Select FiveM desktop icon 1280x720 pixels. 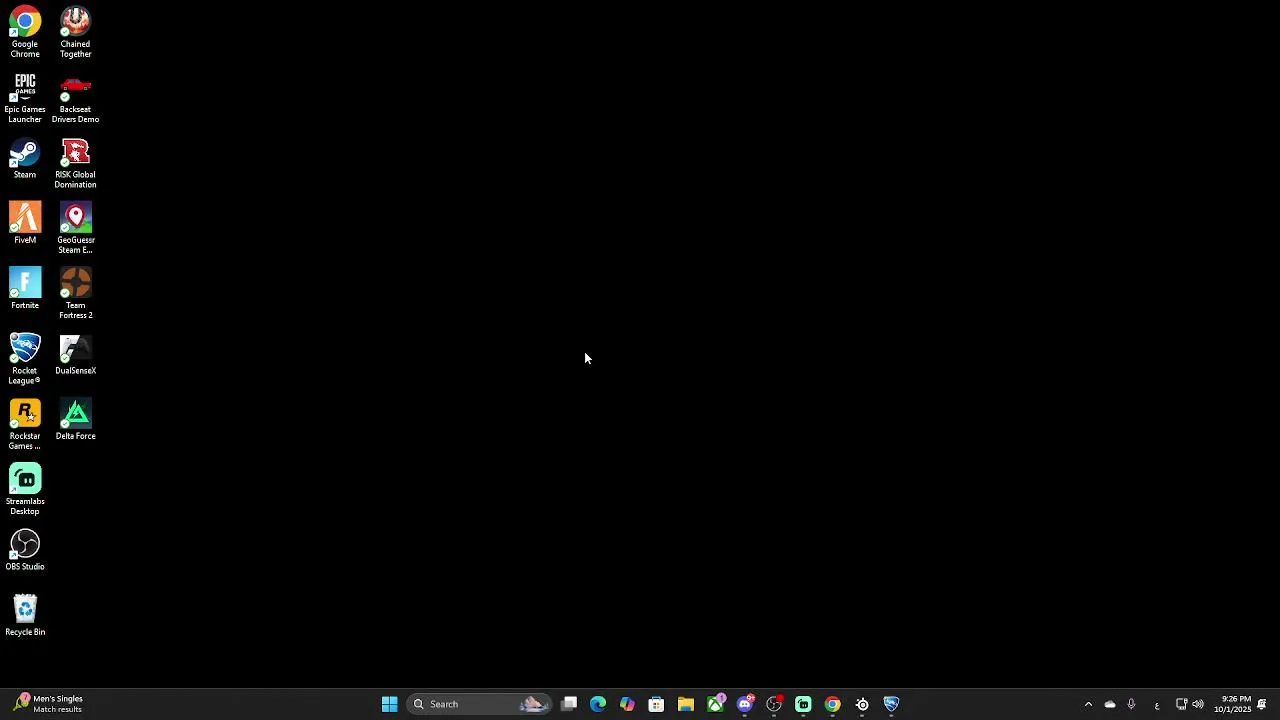point(25,223)
